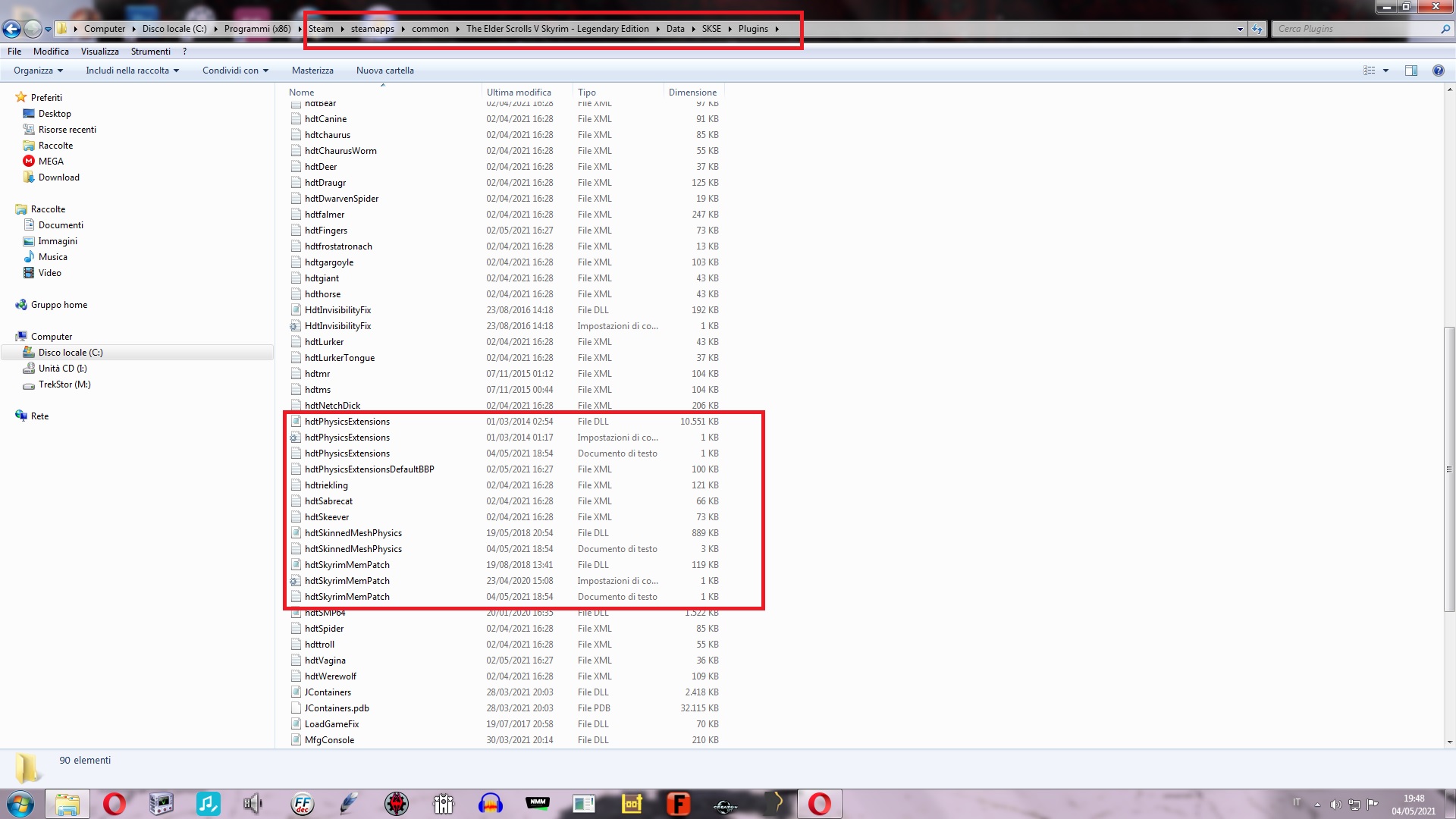Viewport: 1456px width, 819px height.
Task: Click the system tray volume icon
Action: pos(1335,805)
